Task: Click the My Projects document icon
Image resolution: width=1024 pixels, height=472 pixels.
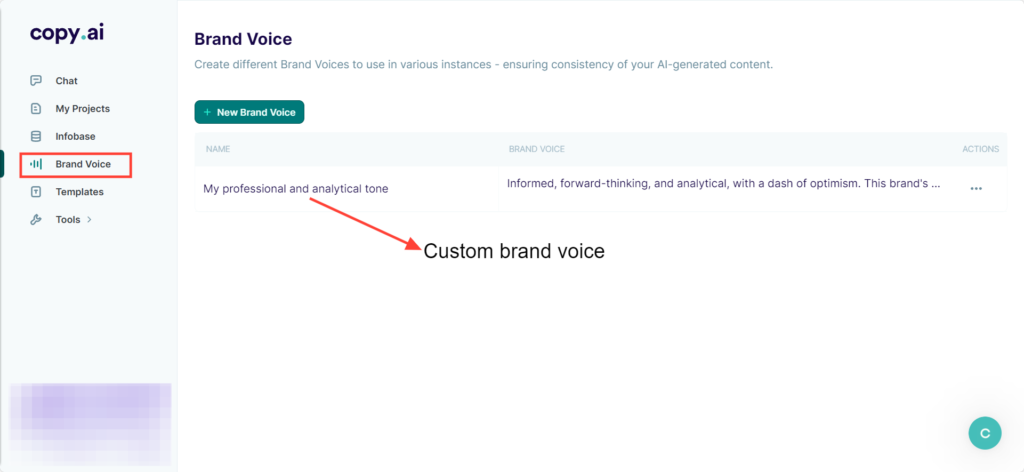Action: [36, 108]
